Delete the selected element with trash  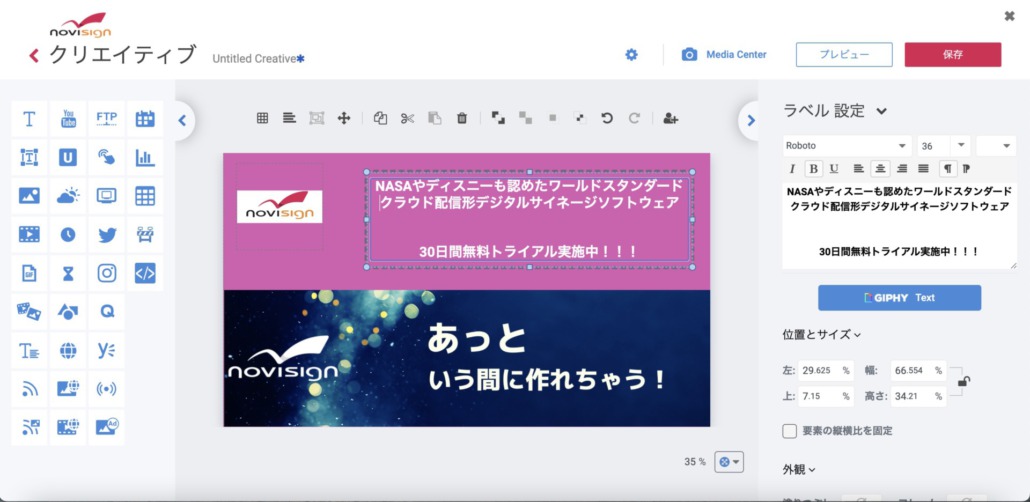point(462,118)
